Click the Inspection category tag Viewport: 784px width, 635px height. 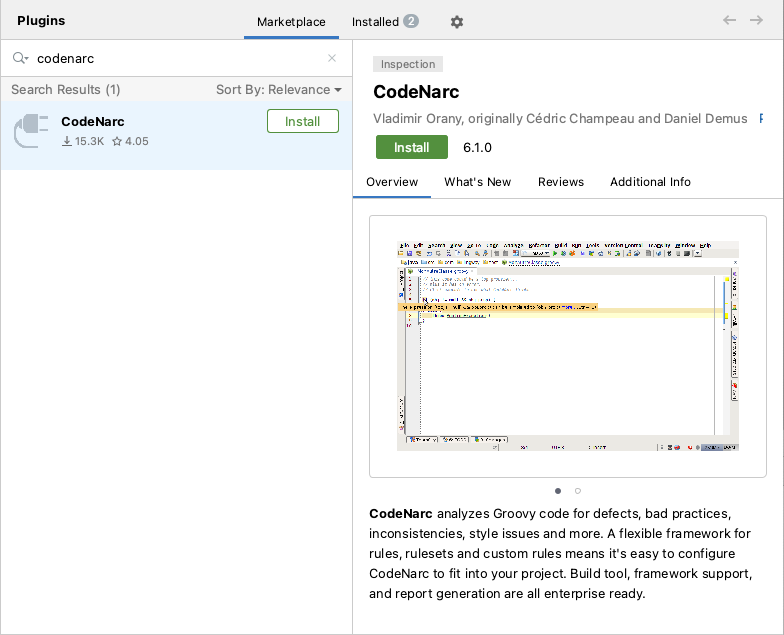pyautogui.click(x=408, y=64)
